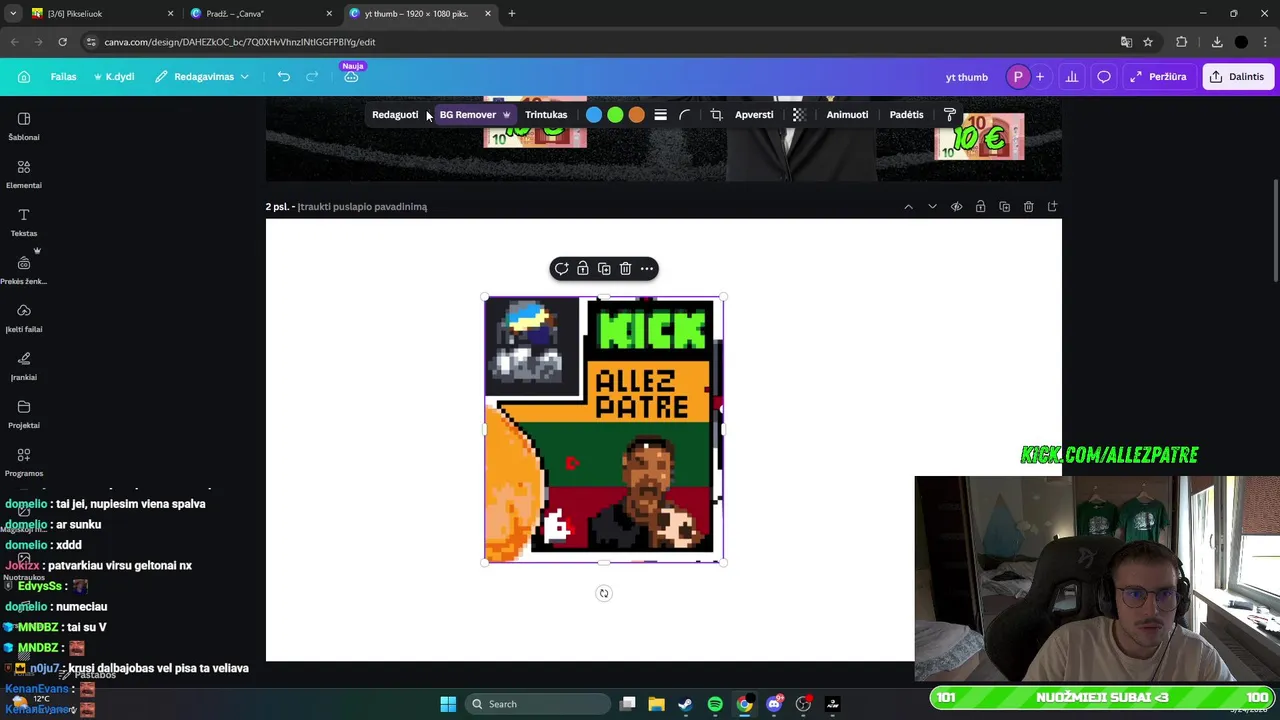Click the Apversti flip button
The height and width of the screenshot is (720, 1280).
tap(754, 115)
